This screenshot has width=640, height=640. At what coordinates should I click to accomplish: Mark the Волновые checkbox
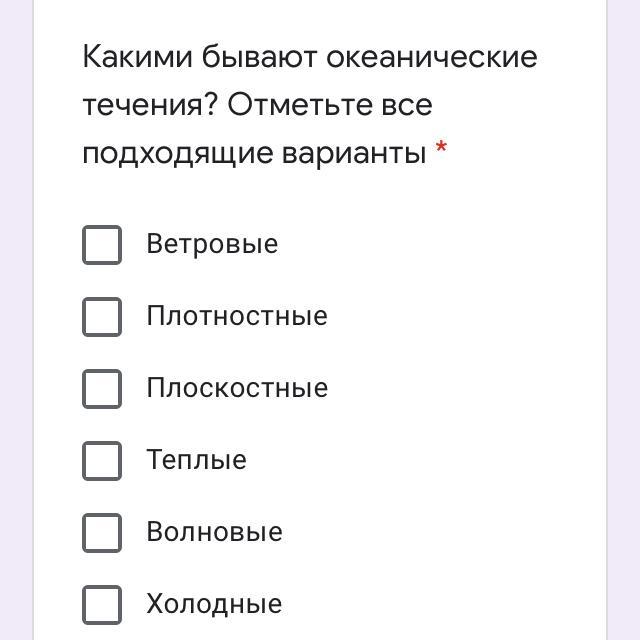click(102, 533)
